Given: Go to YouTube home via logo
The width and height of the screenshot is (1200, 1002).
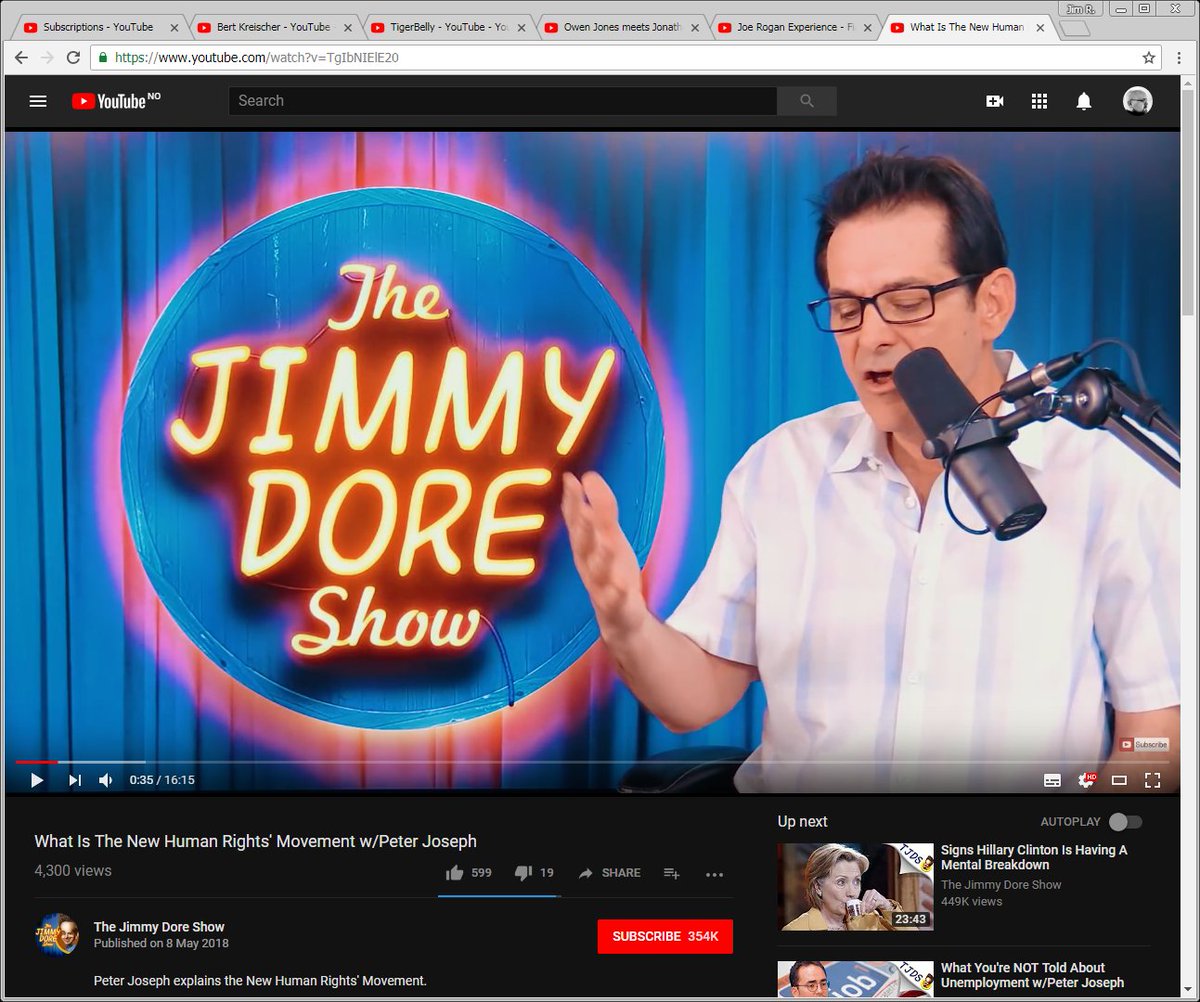Looking at the screenshot, I should [115, 101].
